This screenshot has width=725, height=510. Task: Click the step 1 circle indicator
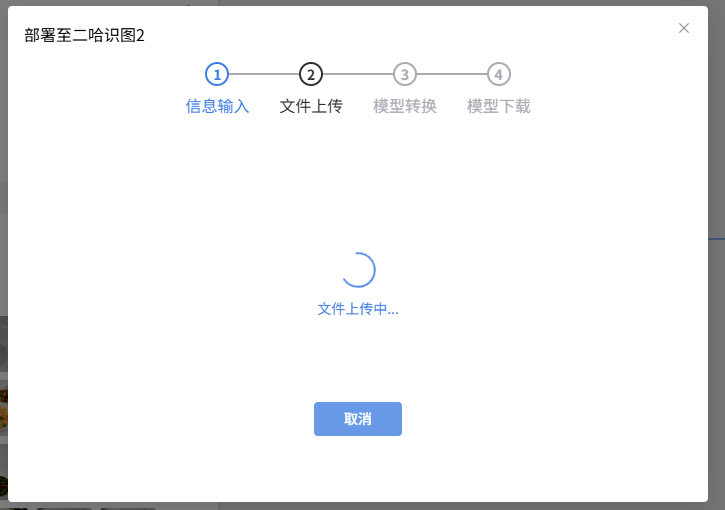[x=217, y=74]
